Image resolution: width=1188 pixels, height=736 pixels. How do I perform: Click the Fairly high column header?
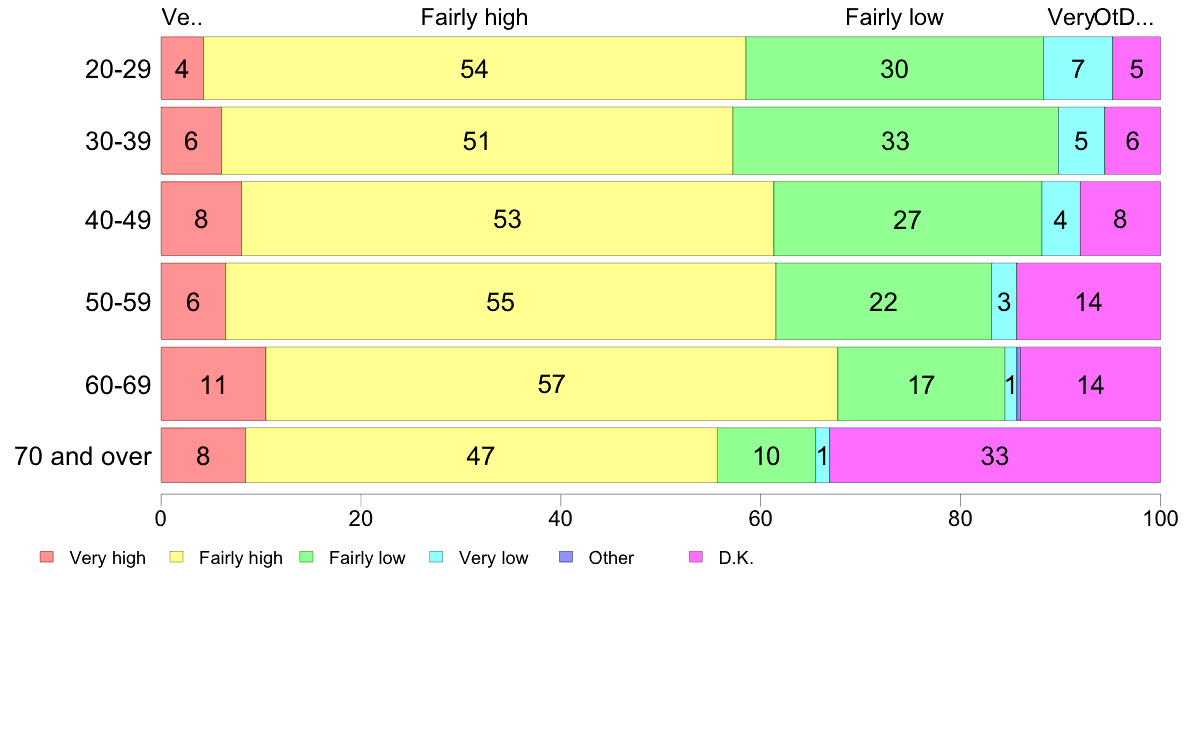(474, 17)
